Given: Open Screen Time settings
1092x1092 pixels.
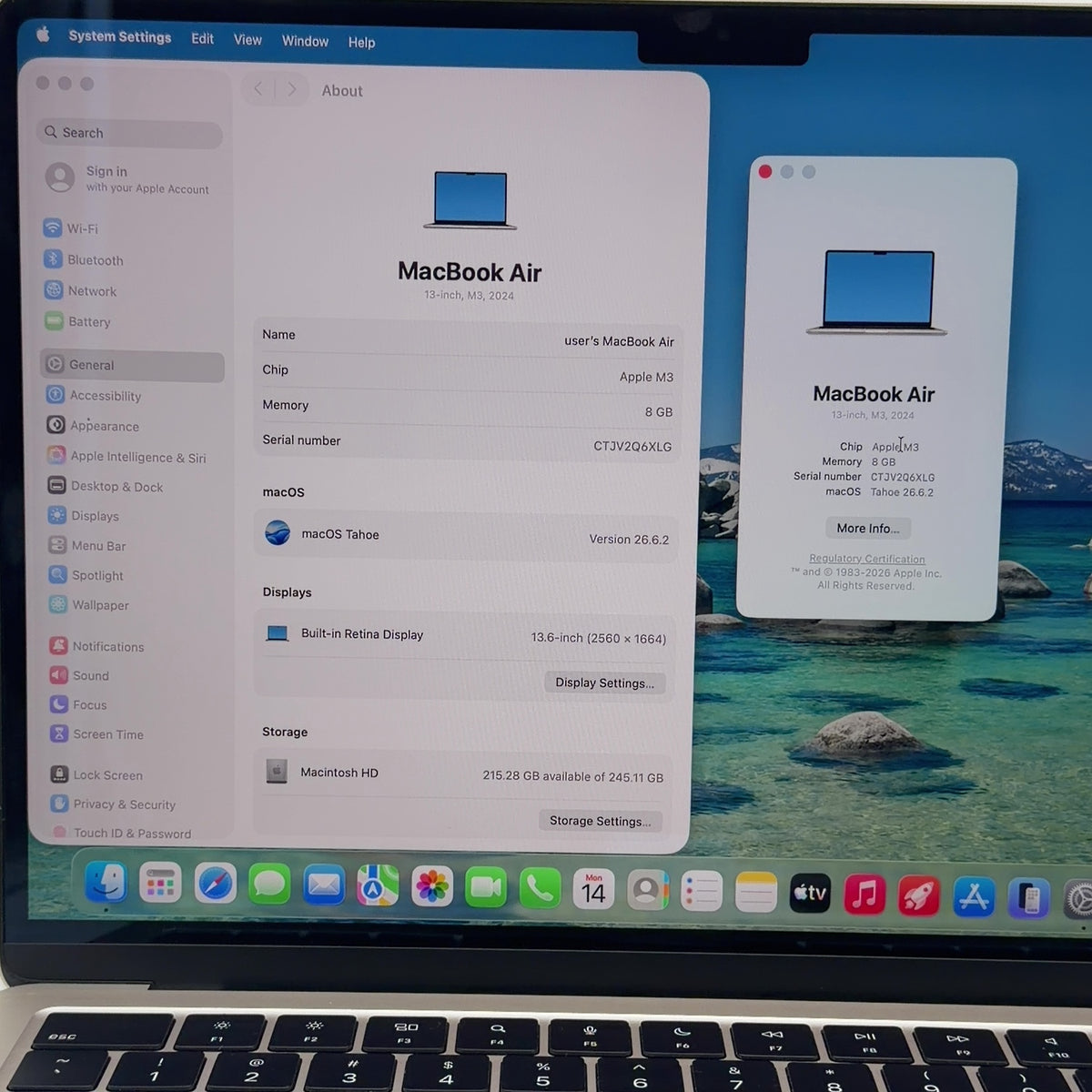Looking at the screenshot, I should (97, 733).
